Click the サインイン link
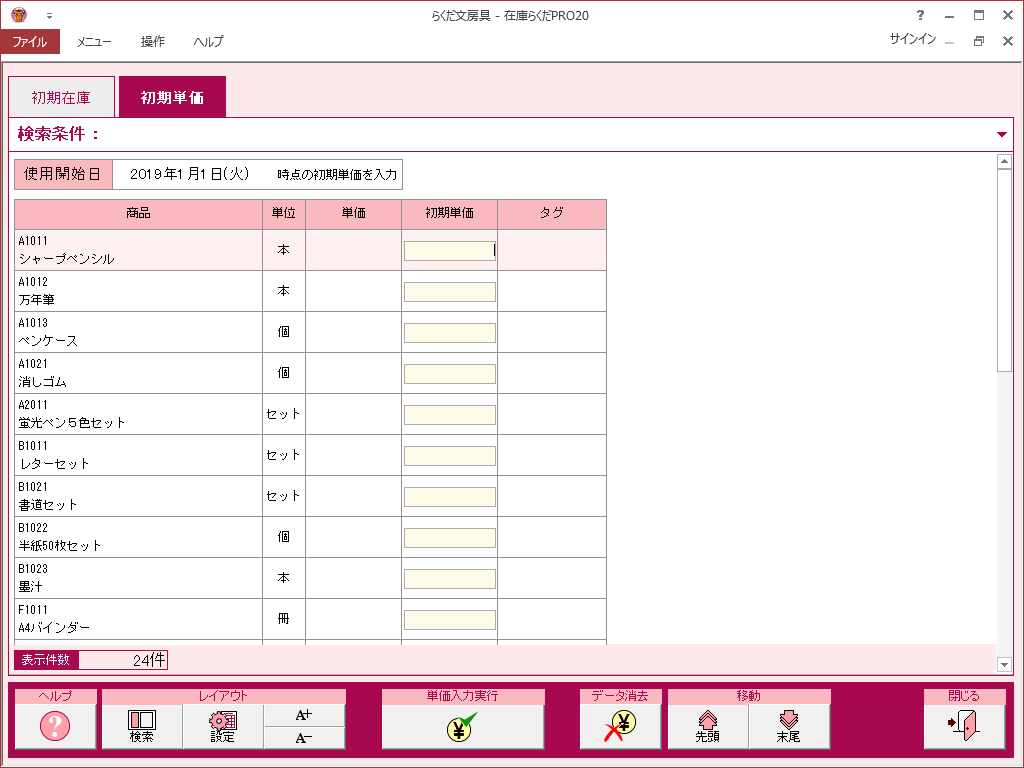The height and width of the screenshot is (768, 1024). point(912,39)
